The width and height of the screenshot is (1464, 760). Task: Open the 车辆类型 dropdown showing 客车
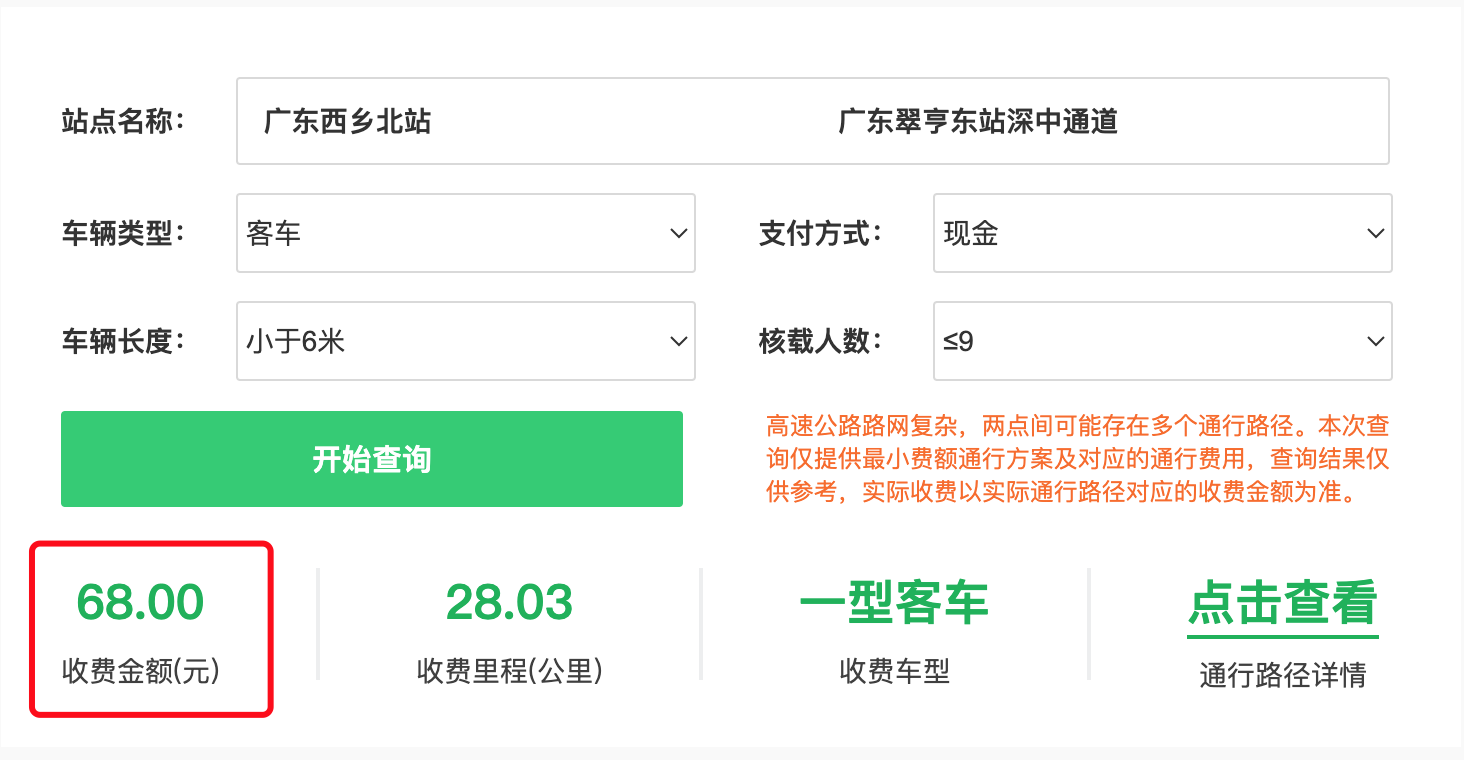[x=465, y=234]
